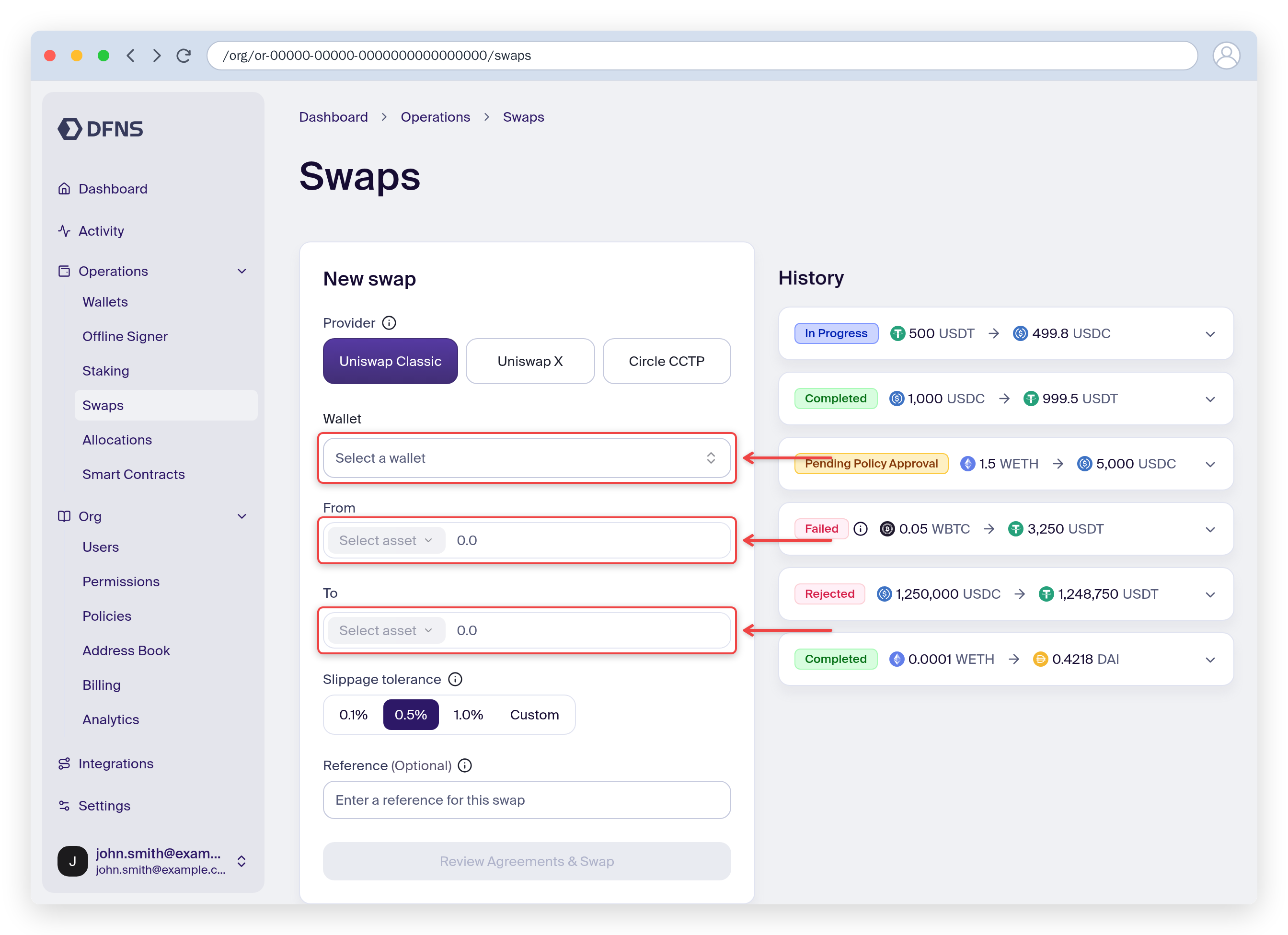Click the Activity pulse icon

(64, 230)
